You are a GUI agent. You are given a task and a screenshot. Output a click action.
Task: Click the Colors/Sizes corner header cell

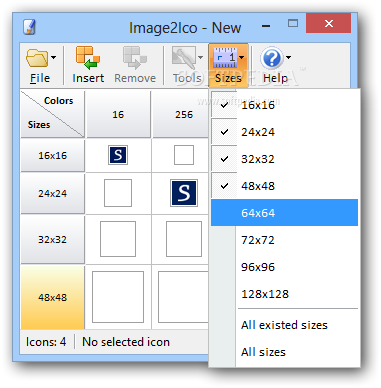coord(53,113)
